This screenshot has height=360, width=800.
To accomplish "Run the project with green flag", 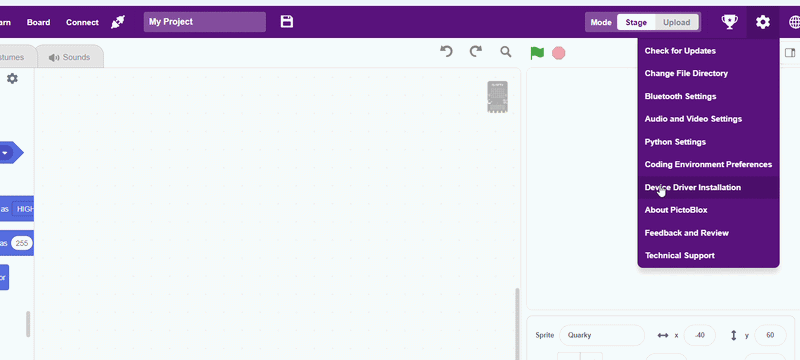I will tap(537, 53).
